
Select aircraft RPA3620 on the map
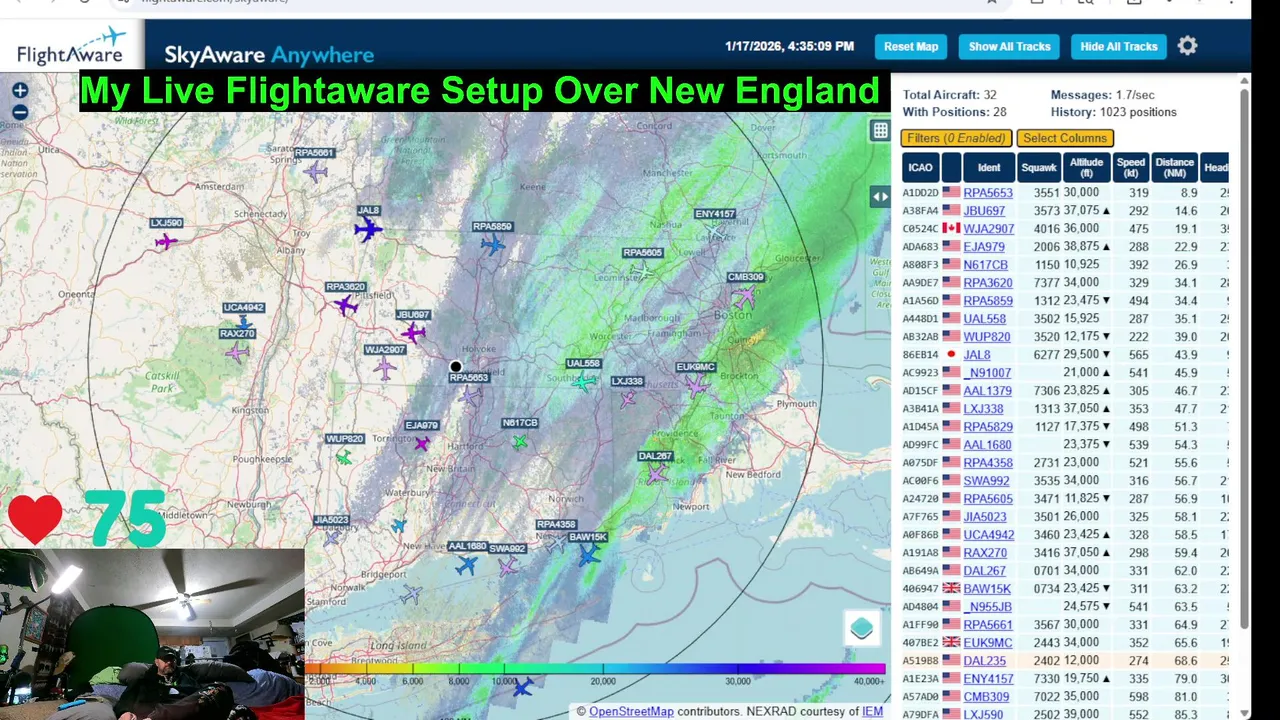pos(346,304)
